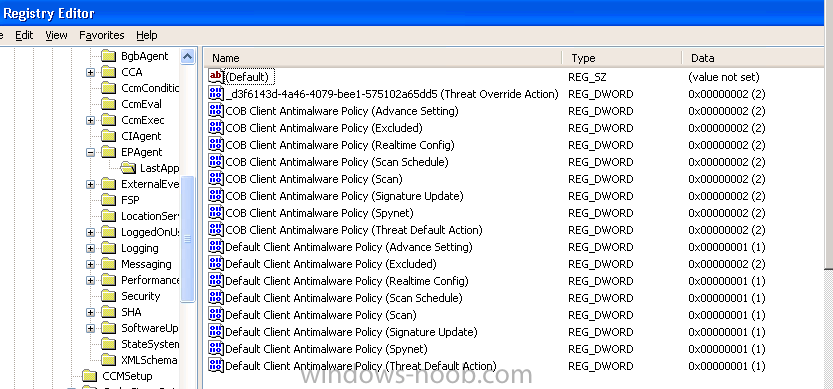
Task: Click DWORD icon for Default policy (Scan)
Action: (216, 315)
